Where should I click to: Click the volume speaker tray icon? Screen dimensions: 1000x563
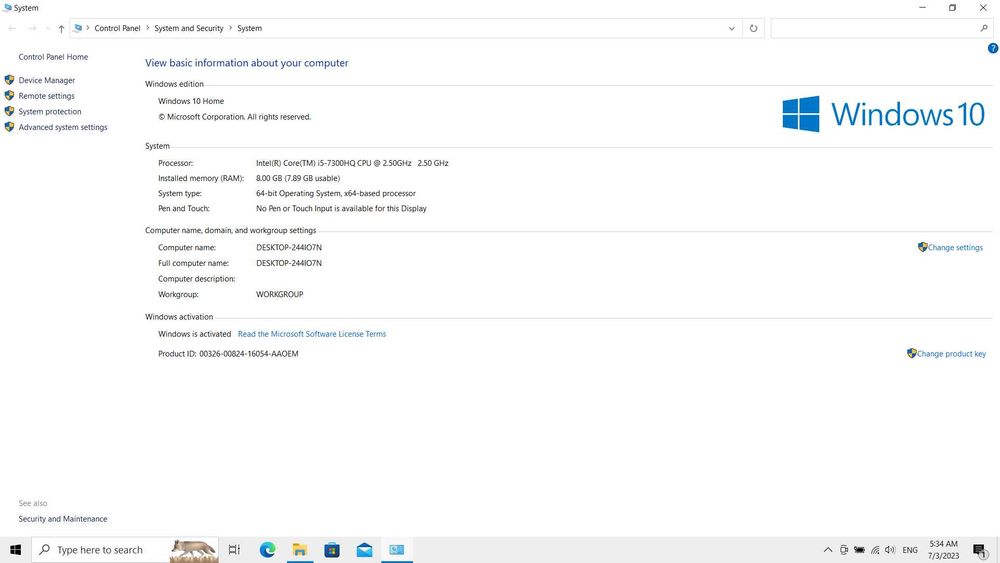(x=890, y=550)
